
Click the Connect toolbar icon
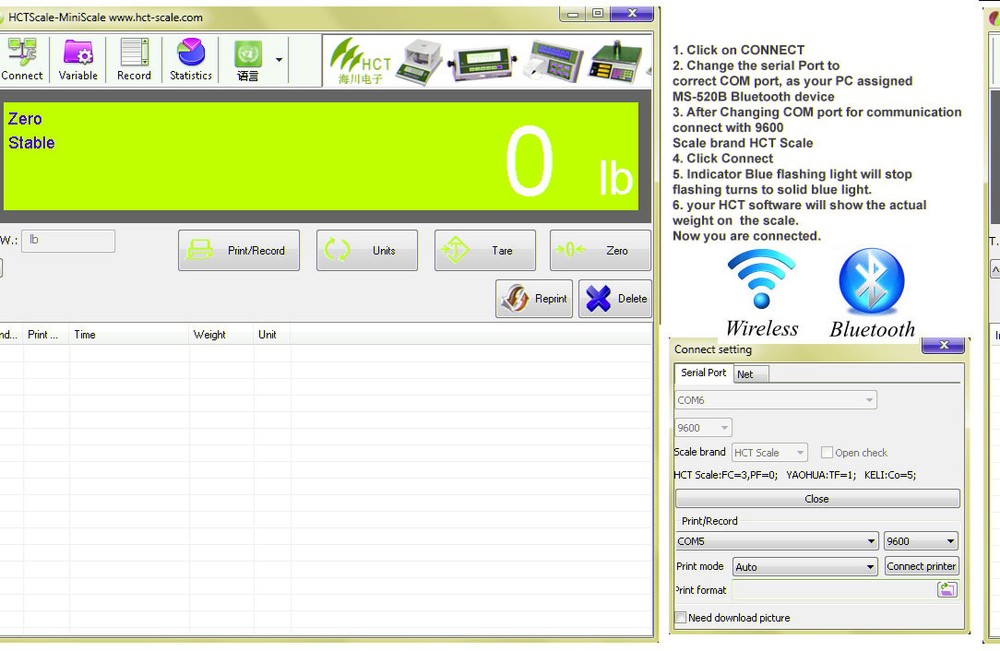tap(21, 60)
